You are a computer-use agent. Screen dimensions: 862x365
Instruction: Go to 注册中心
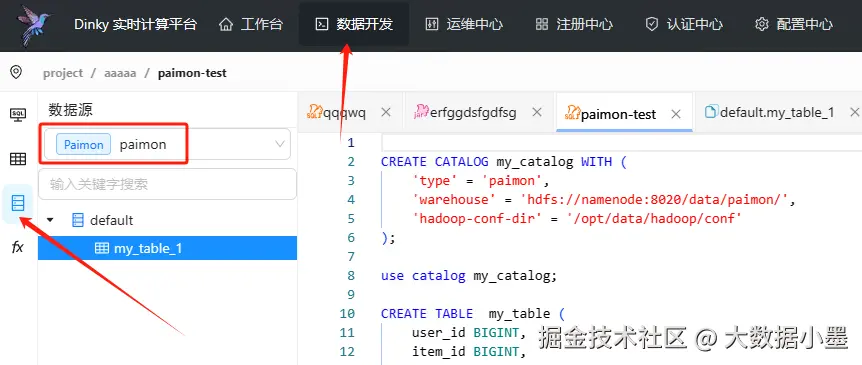point(574,24)
